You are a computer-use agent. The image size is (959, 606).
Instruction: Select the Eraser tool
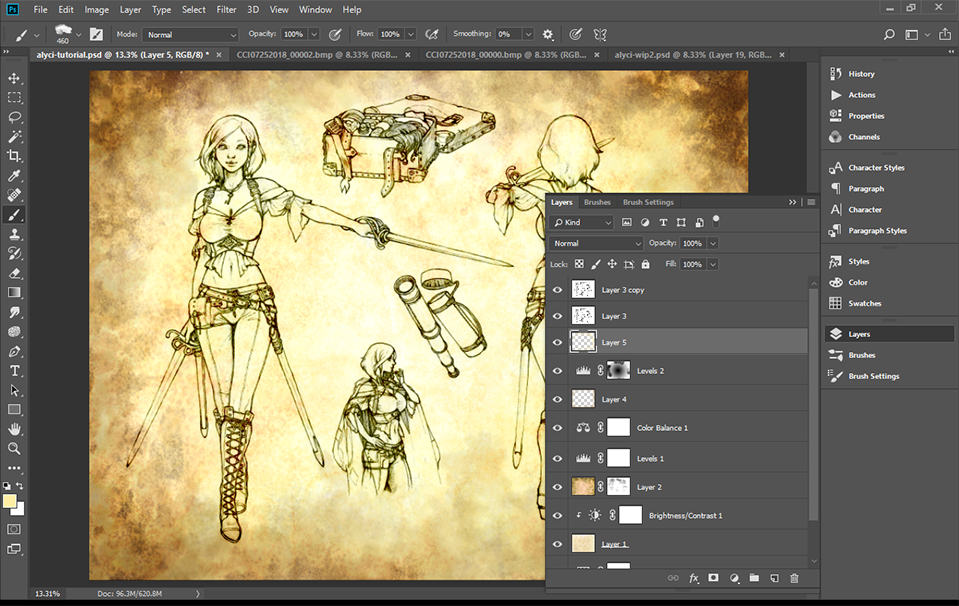pos(14,273)
